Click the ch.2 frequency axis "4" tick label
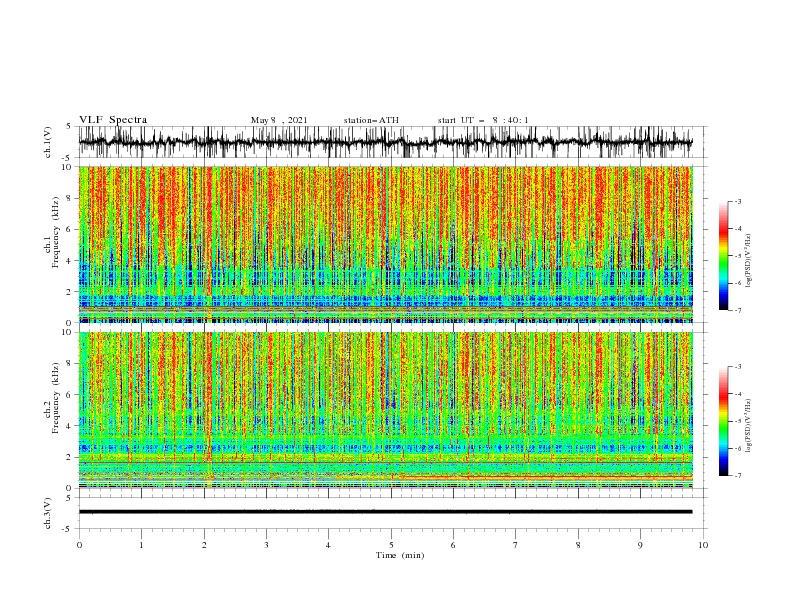Viewport: 792px width, 612px height. (x=70, y=426)
